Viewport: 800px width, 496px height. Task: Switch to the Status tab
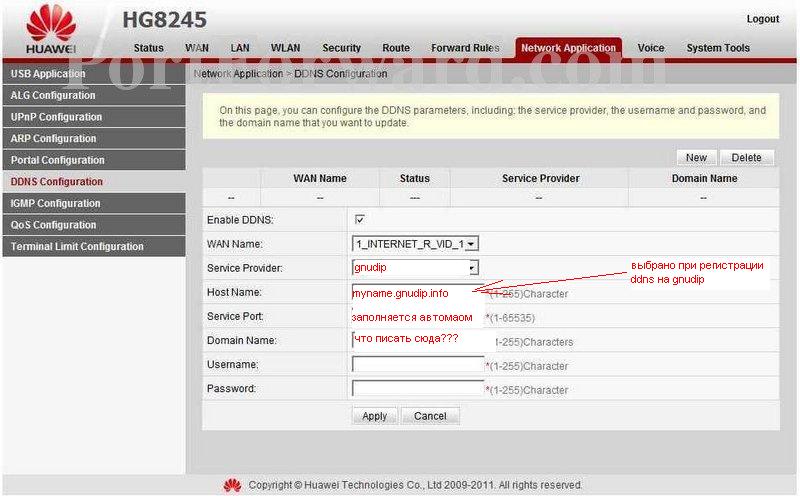148,48
